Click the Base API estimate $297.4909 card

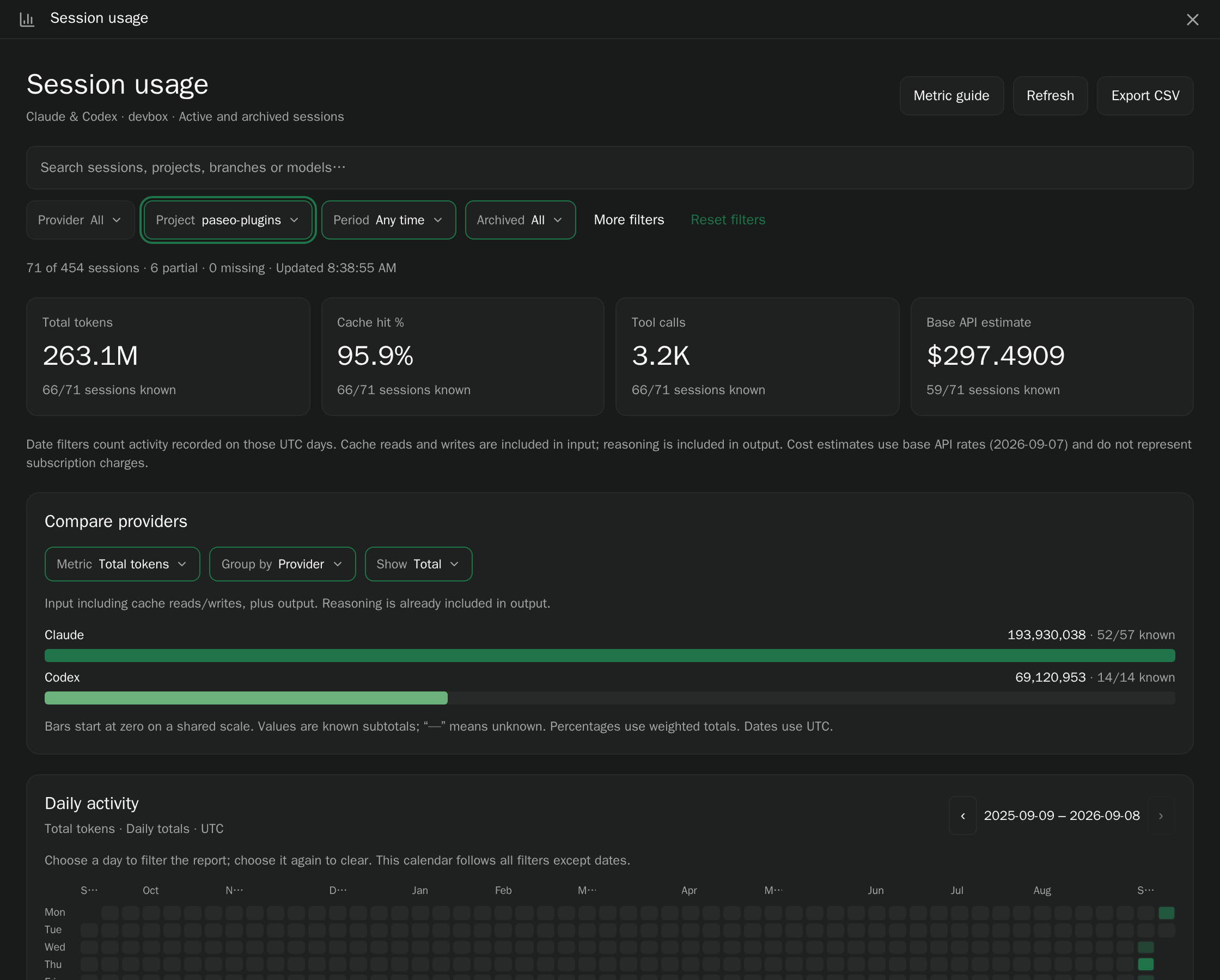tap(1052, 357)
